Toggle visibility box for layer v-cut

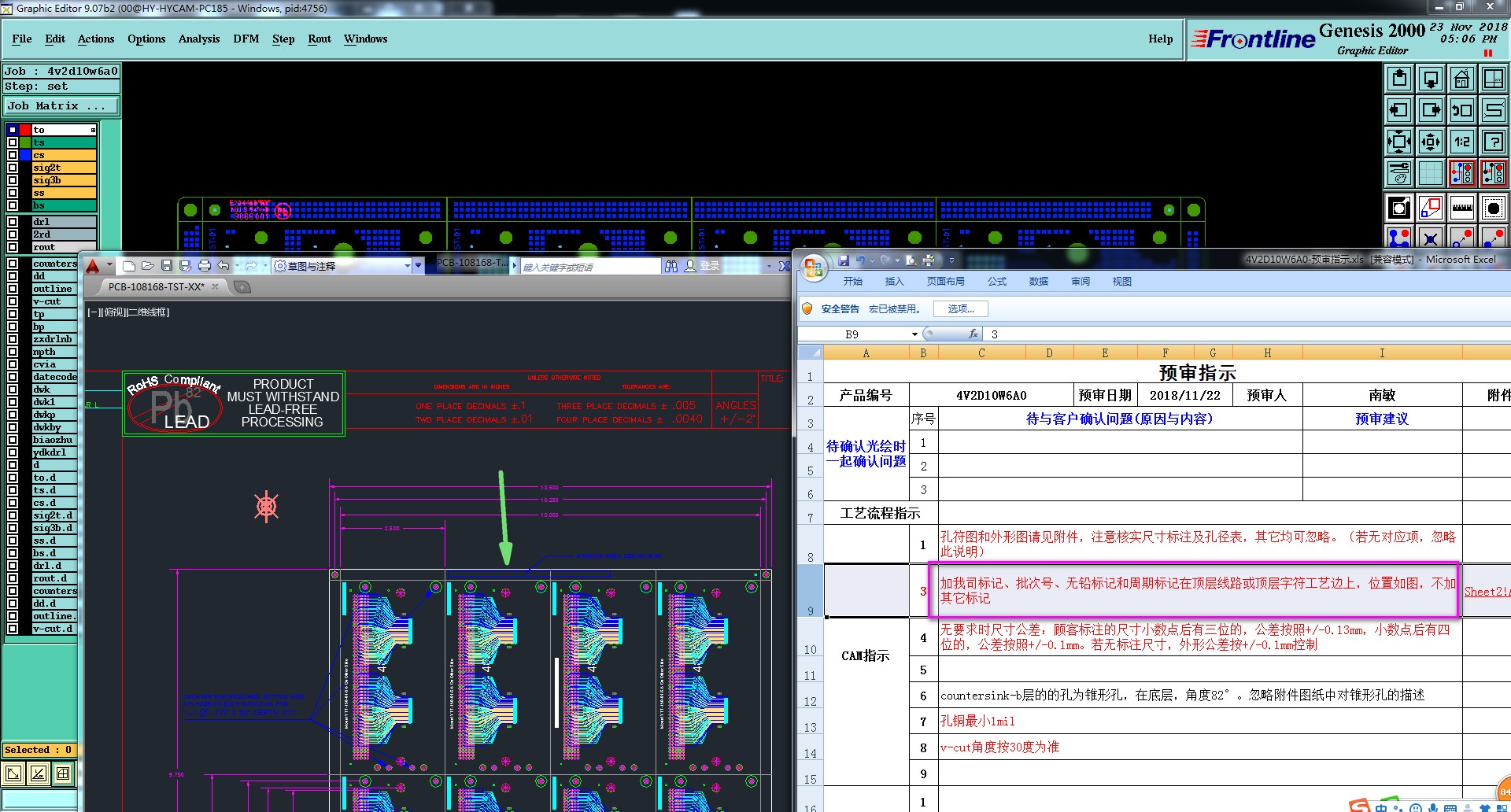point(13,301)
